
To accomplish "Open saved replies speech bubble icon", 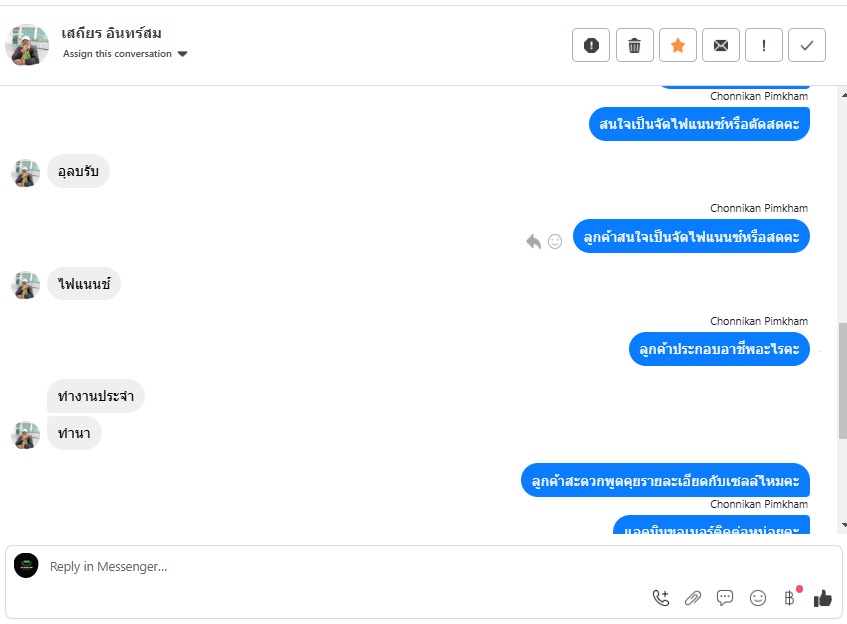I will coord(725,598).
